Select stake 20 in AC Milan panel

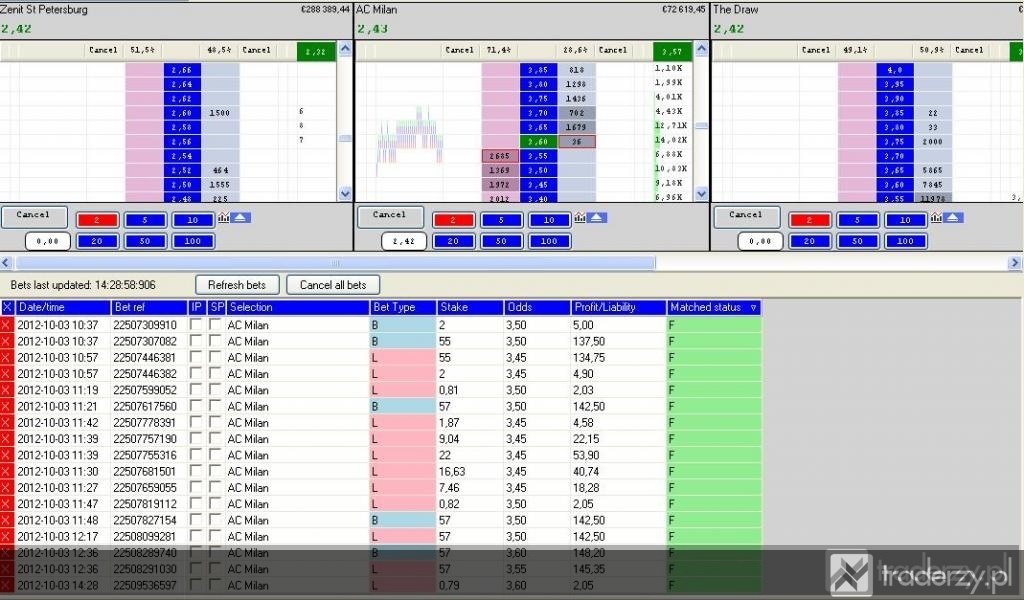(x=453, y=241)
